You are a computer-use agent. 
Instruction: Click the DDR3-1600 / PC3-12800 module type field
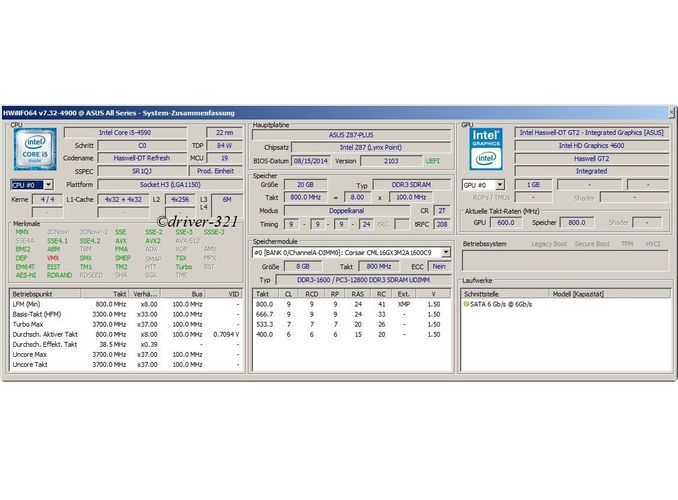pyautogui.click(x=363, y=280)
